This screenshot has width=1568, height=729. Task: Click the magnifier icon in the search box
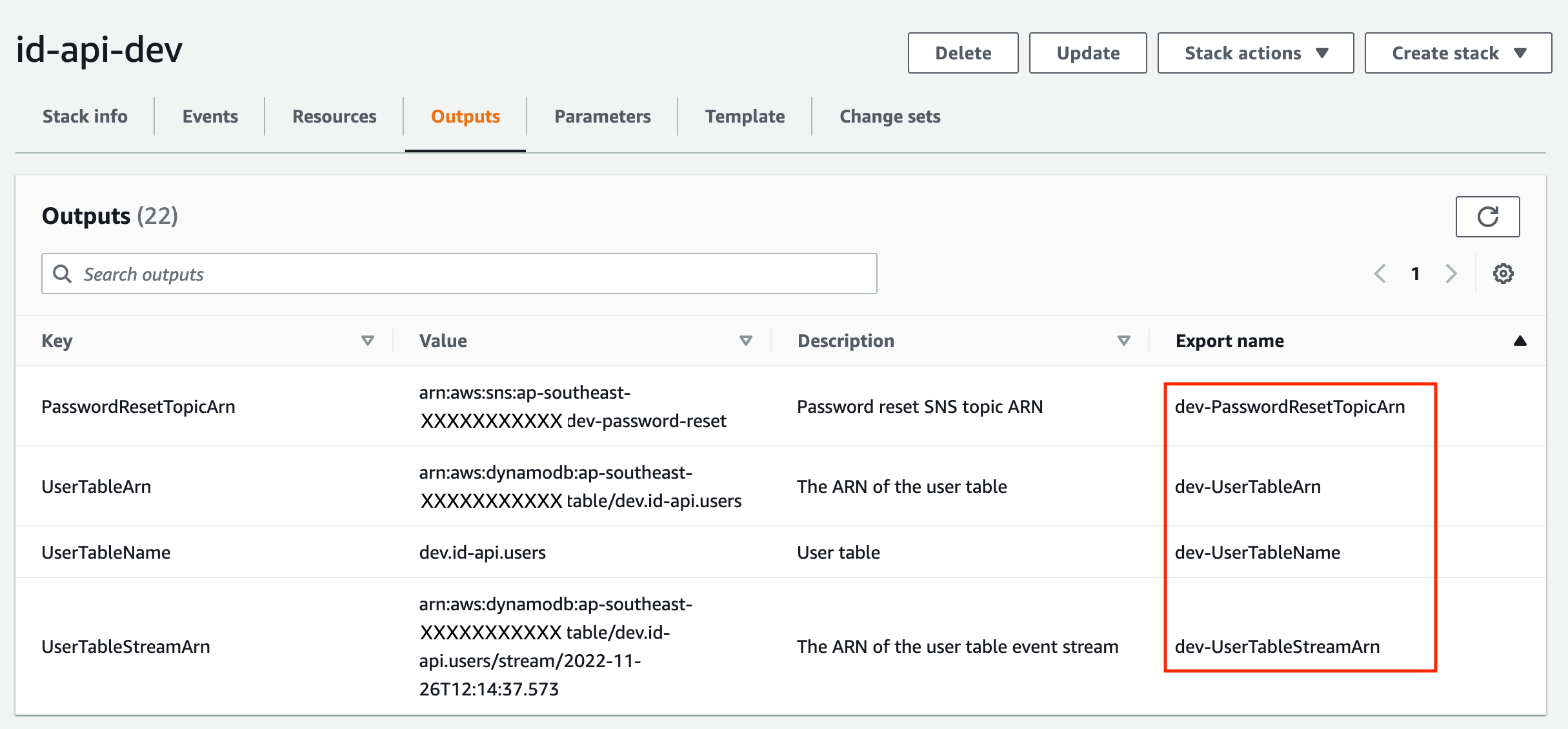(63, 274)
